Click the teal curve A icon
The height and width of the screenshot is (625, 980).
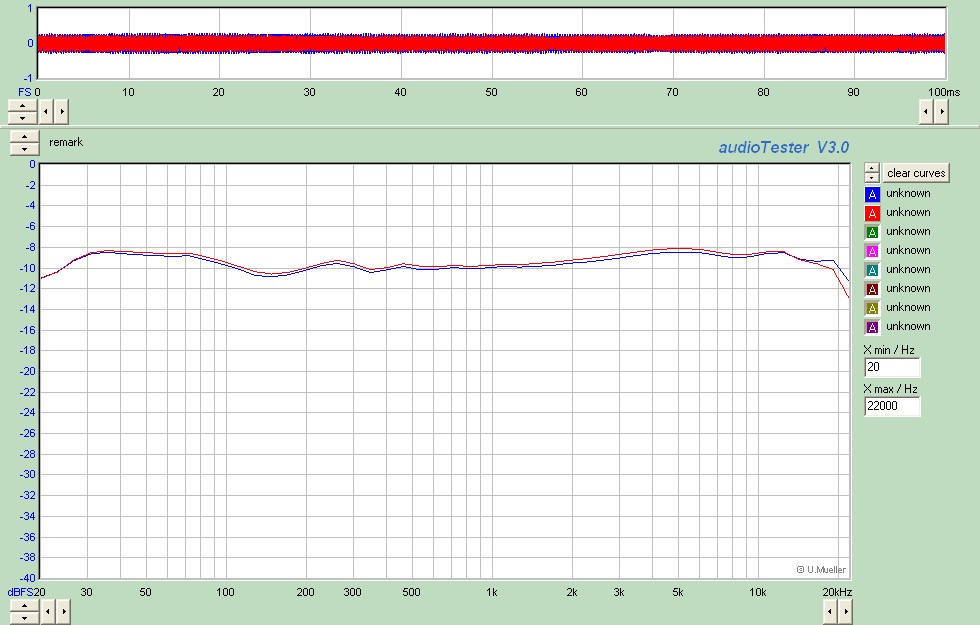(872, 270)
